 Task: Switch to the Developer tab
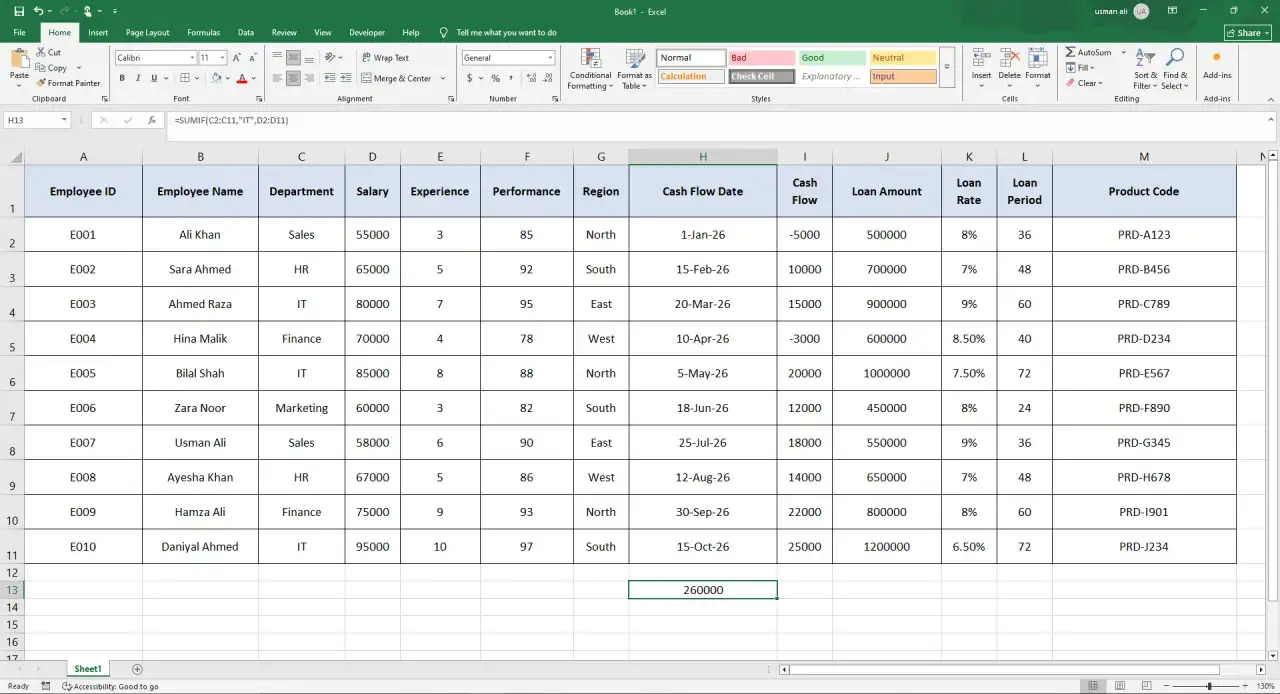tap(367, 32)
